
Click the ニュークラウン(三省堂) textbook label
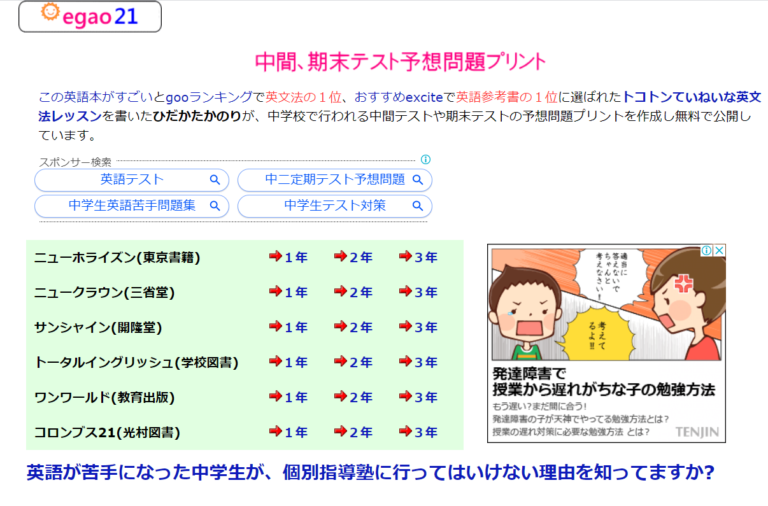pos(104,293)
